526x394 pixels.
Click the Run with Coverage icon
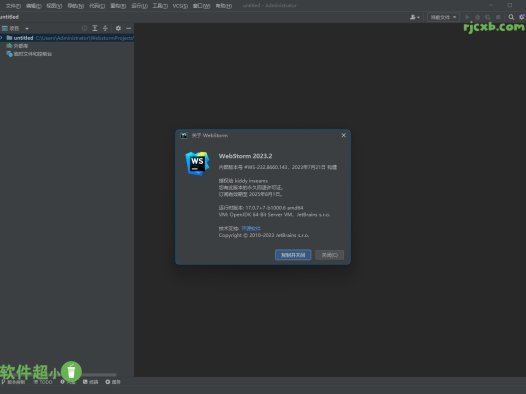pos(488,17)
